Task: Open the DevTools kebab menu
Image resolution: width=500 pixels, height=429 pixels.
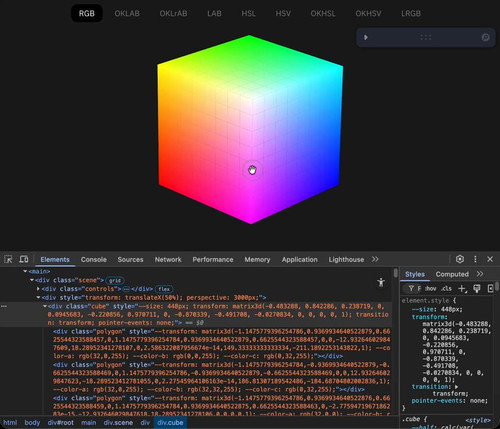Action: click(x=475, y=259)
